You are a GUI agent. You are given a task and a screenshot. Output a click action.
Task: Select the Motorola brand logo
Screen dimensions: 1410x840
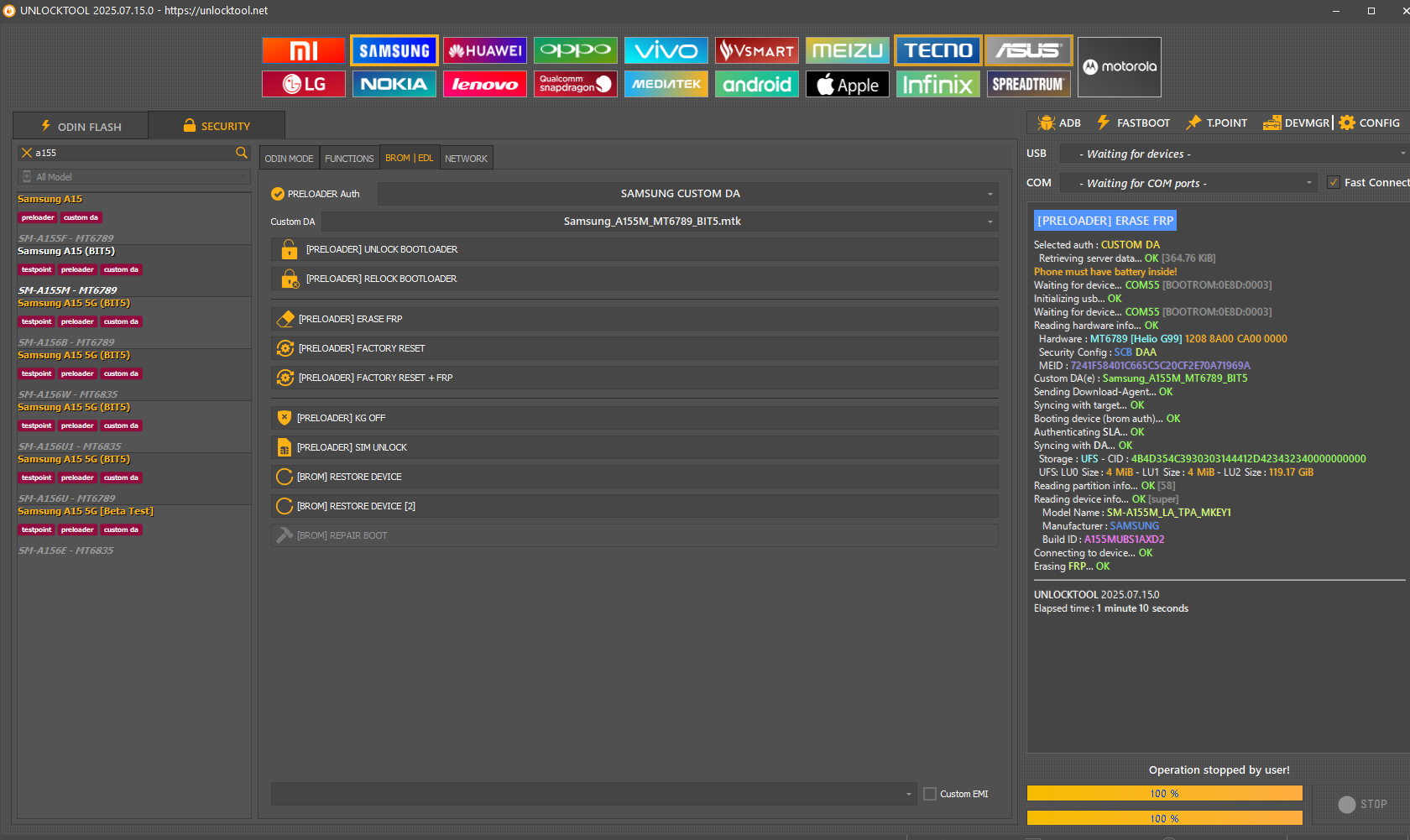click(1120, 67)
